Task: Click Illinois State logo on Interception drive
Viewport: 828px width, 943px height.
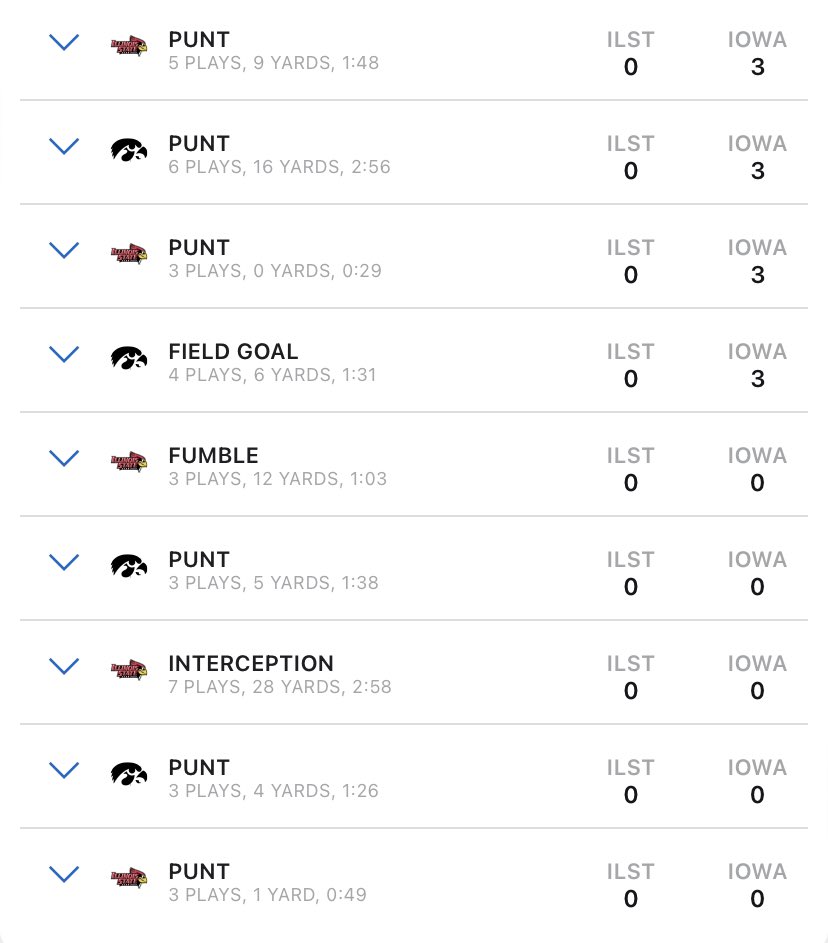Action: click(129, 670)
